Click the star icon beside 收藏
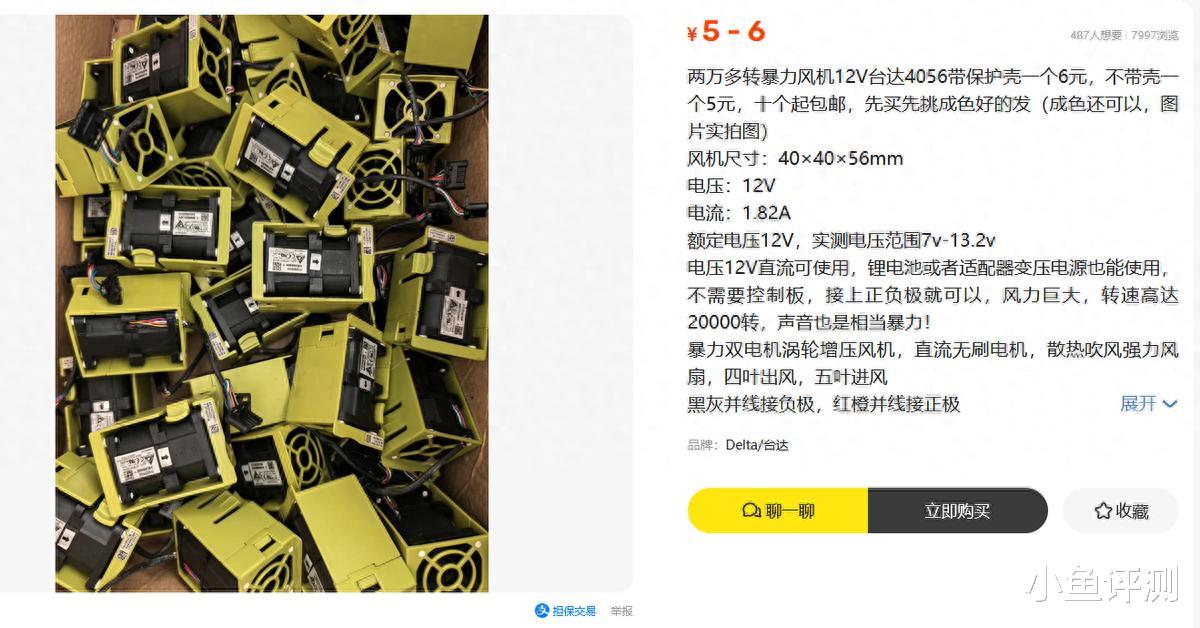1200x628 pixels. [1103, 511]
